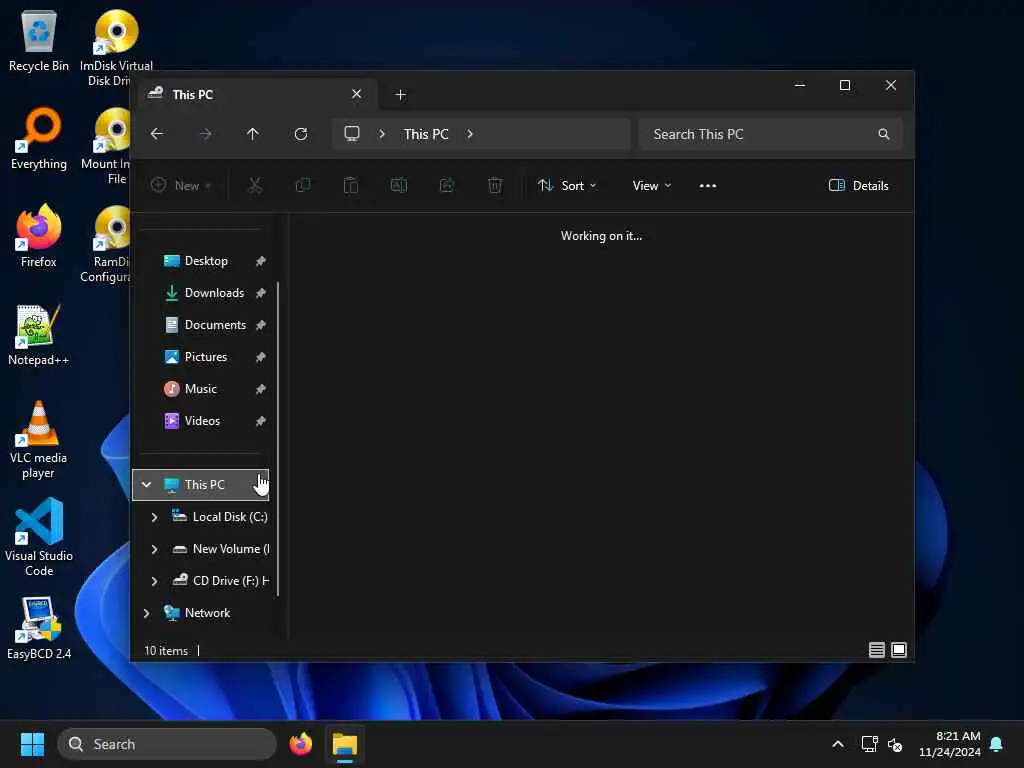The width and height of the screenshot is (1024, 768).
Task: Go back with the left arrow
Action: click(157, 134)
